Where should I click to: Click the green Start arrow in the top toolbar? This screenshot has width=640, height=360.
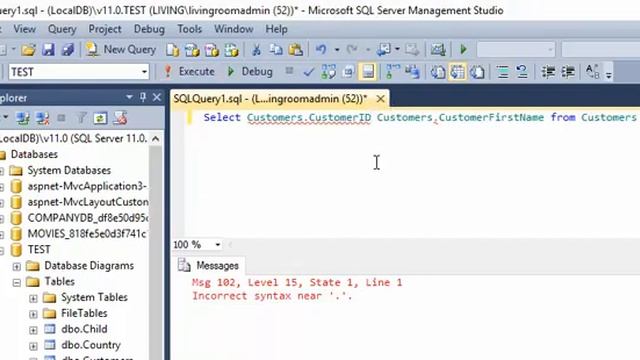[x=463, y=50]
